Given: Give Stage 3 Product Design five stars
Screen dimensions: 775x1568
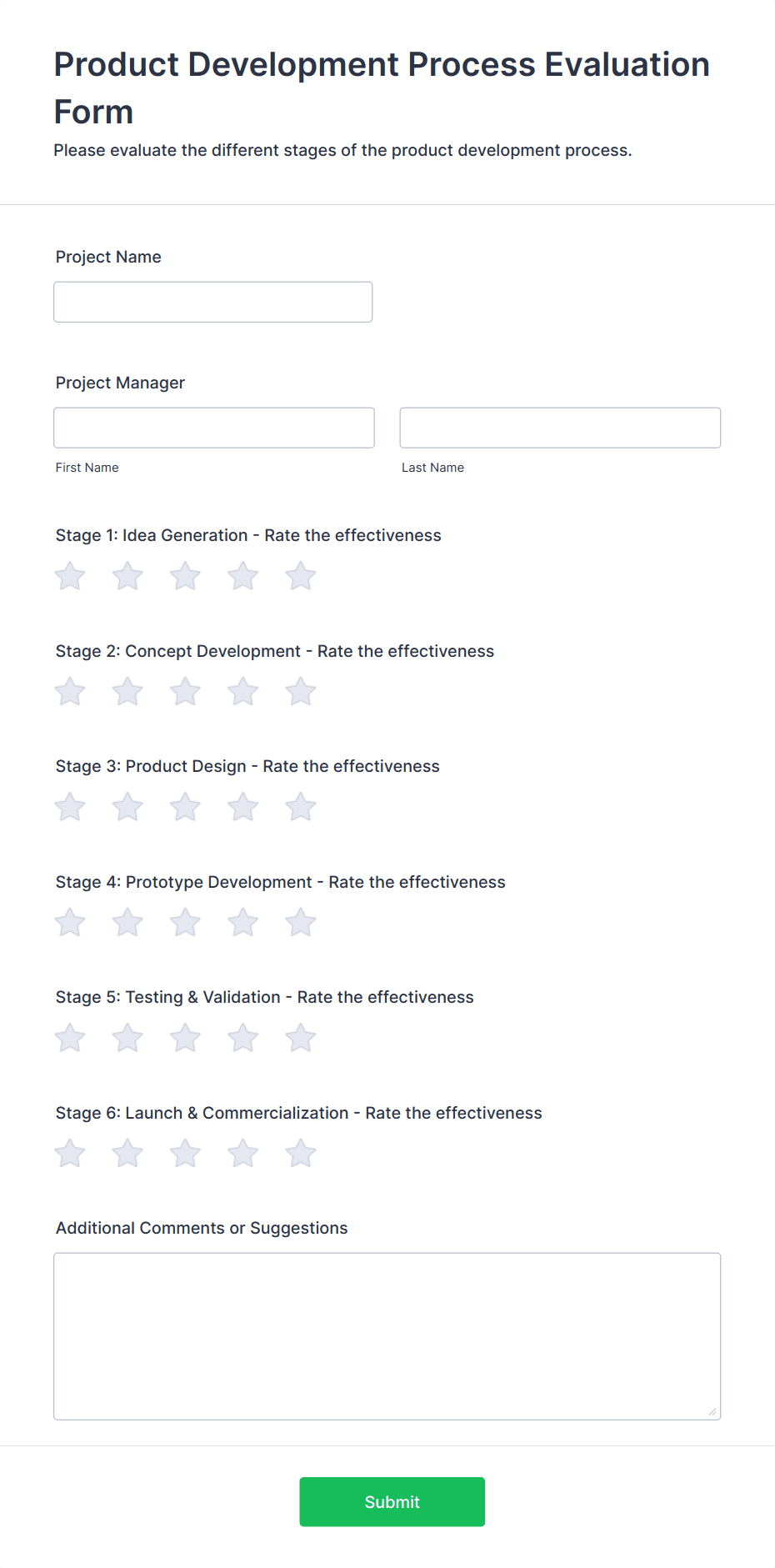Looking at the screenshot, I should [x=301, y=807].
